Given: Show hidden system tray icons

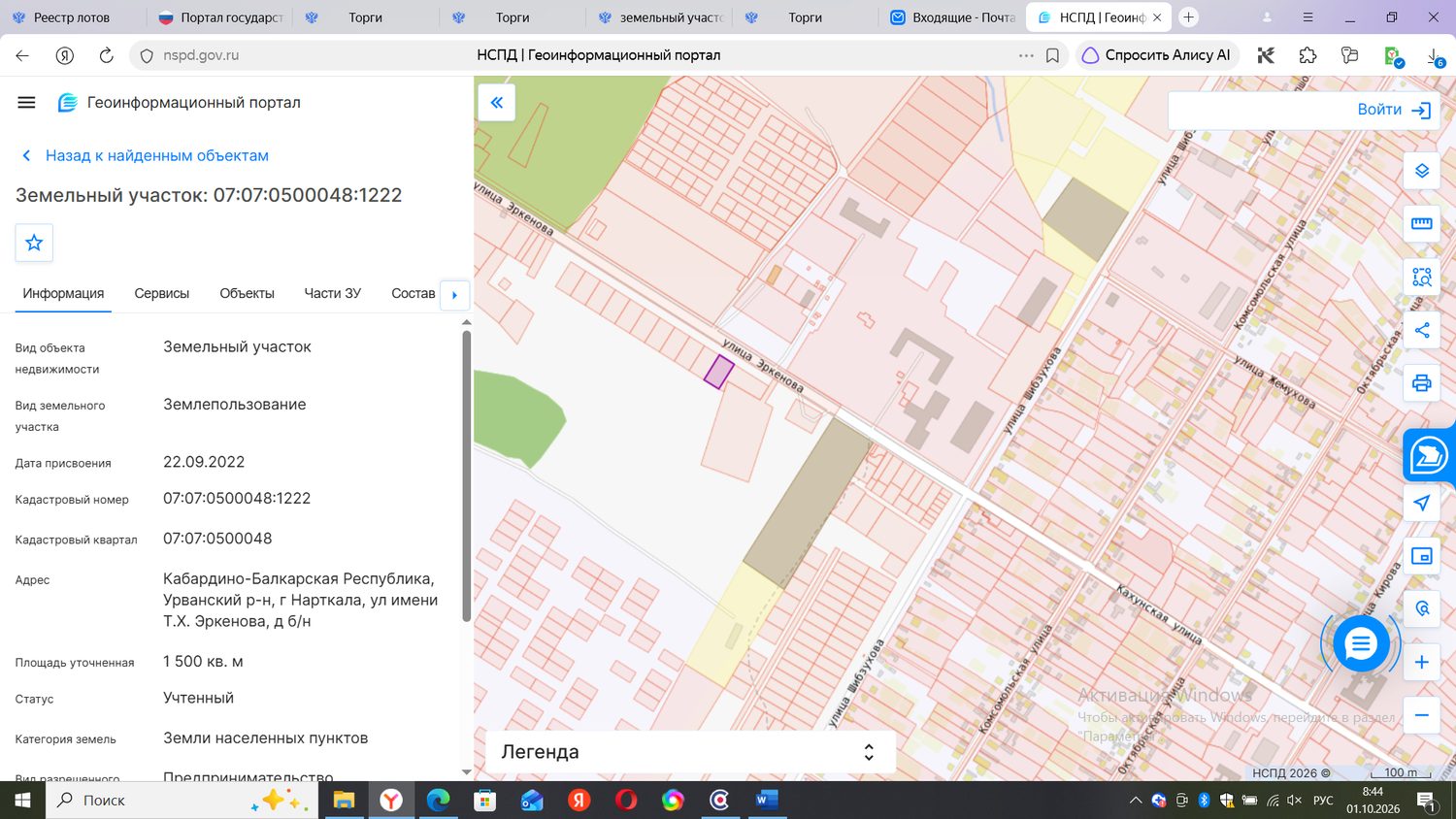Looking at the screenshot, I should click(1135, 801).
